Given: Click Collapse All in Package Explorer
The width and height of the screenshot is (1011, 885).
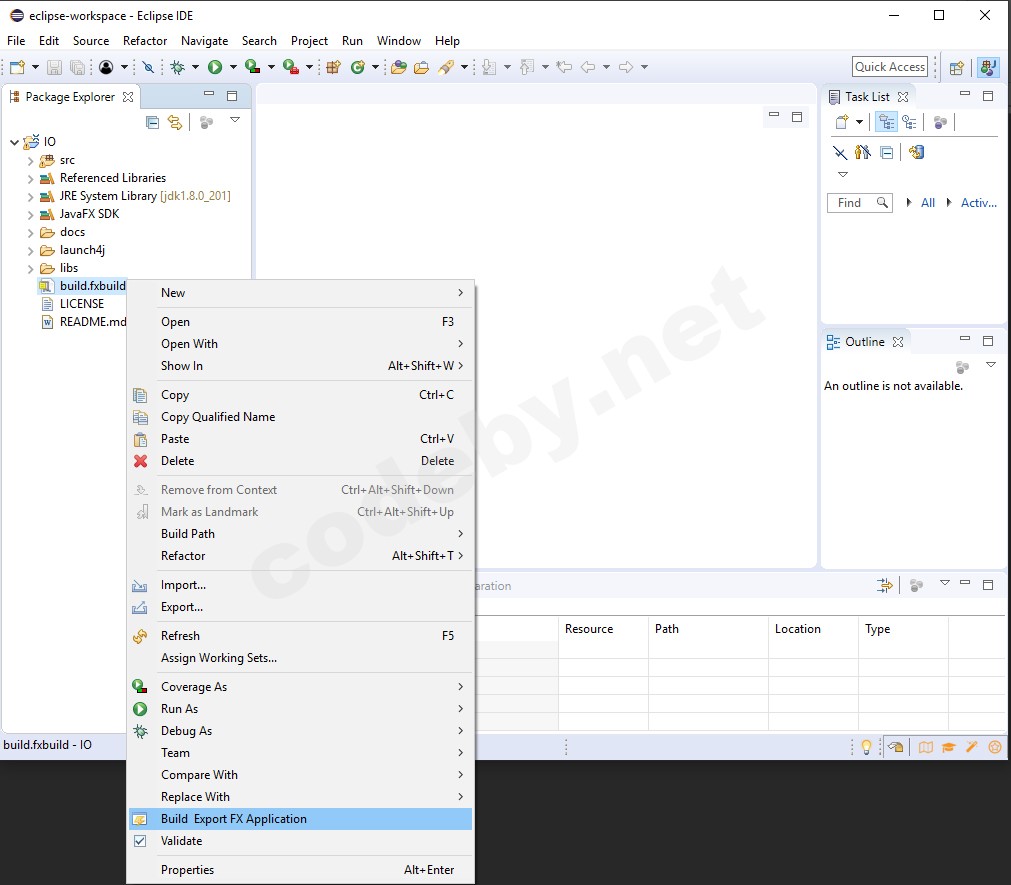Looking at the screenshot, I should point(153,122).
